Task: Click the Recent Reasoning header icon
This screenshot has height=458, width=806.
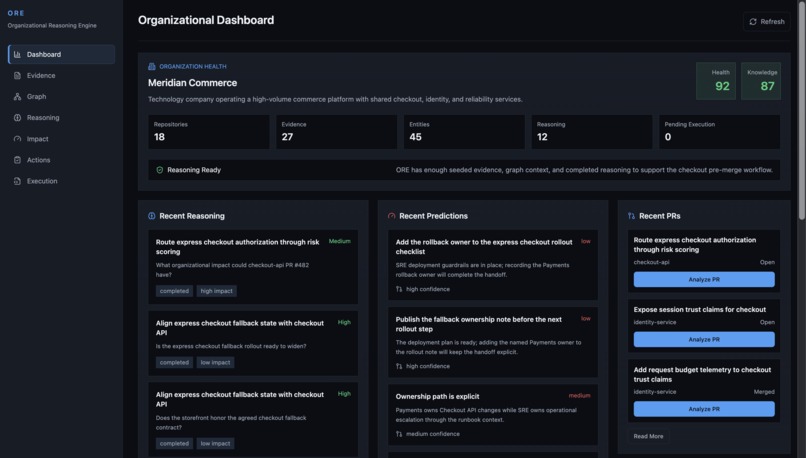Action: [152, 216]
